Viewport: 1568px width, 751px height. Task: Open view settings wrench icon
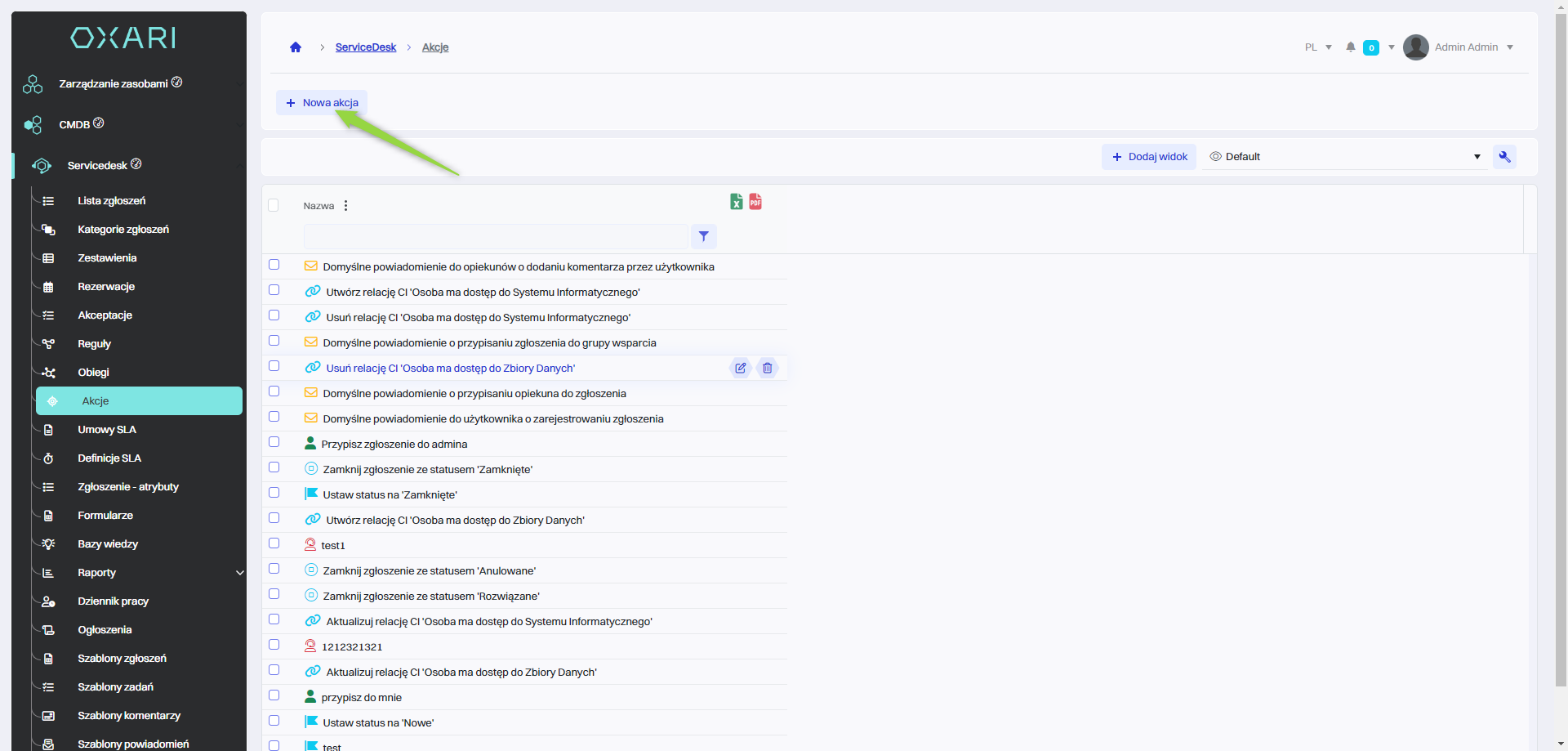1504,157
